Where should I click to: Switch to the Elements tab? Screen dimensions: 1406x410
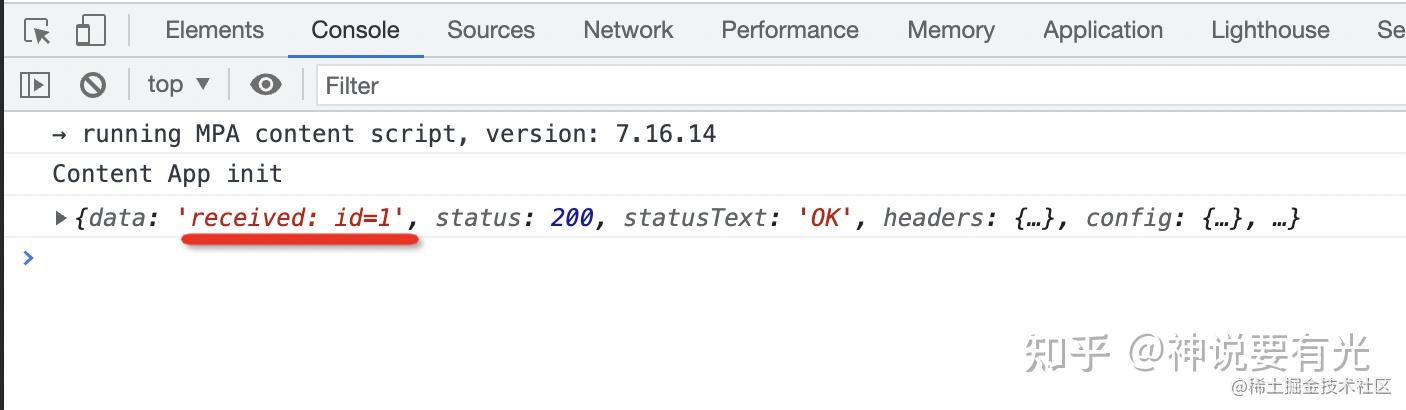pyautogui.click(x=214, y=30)
